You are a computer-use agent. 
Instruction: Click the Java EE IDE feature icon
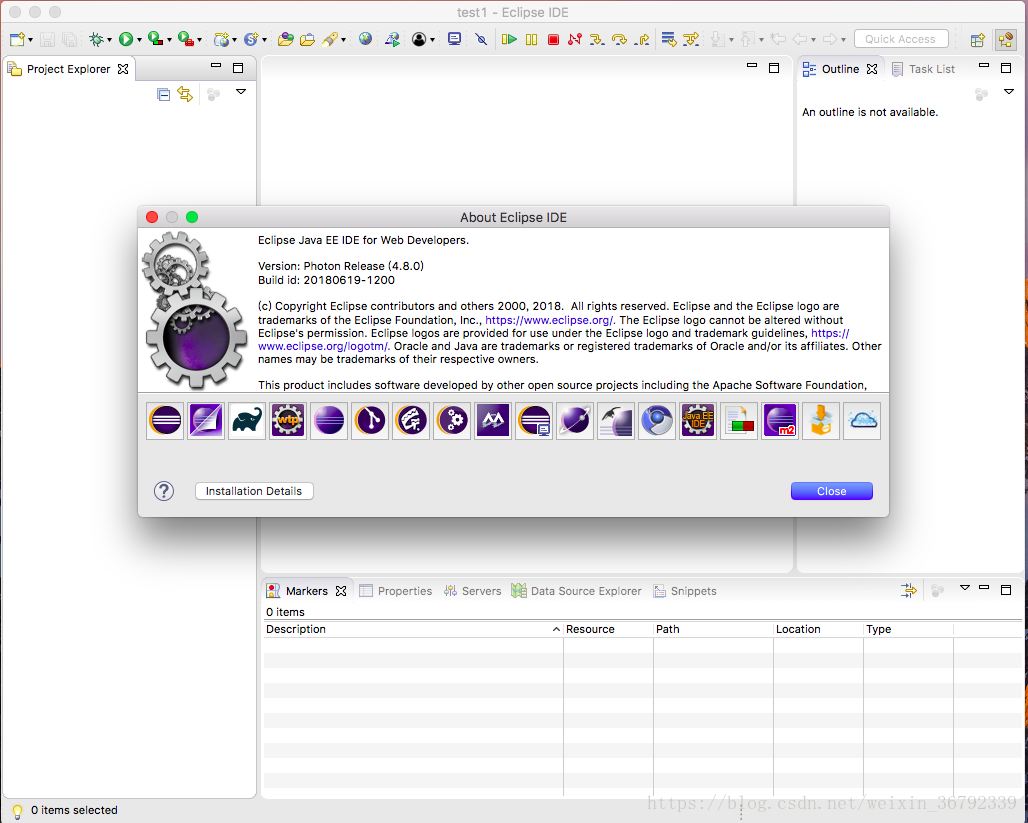point(698,420)
